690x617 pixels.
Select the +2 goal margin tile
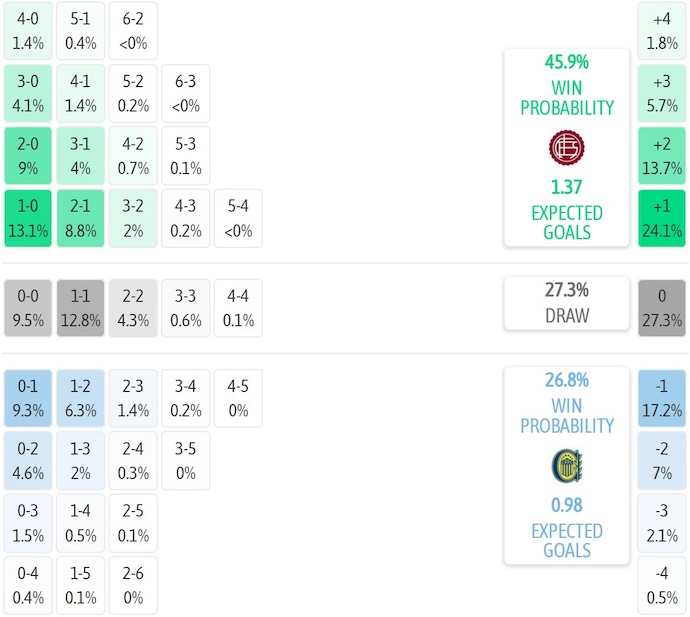[x=662, y=155]
